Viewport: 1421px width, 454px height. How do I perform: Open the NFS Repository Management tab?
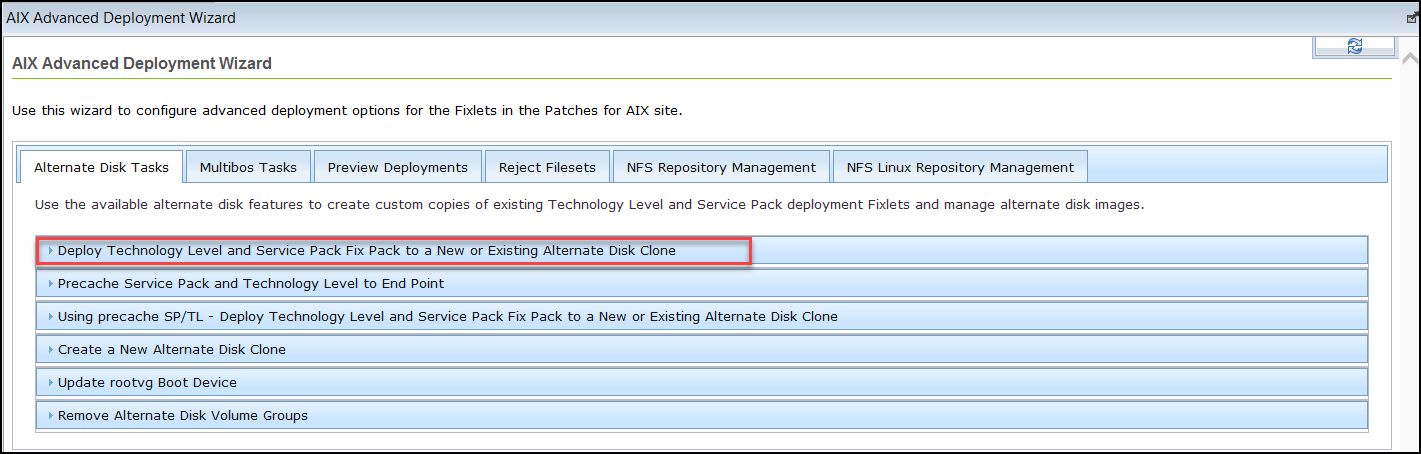tap(721, 167)
